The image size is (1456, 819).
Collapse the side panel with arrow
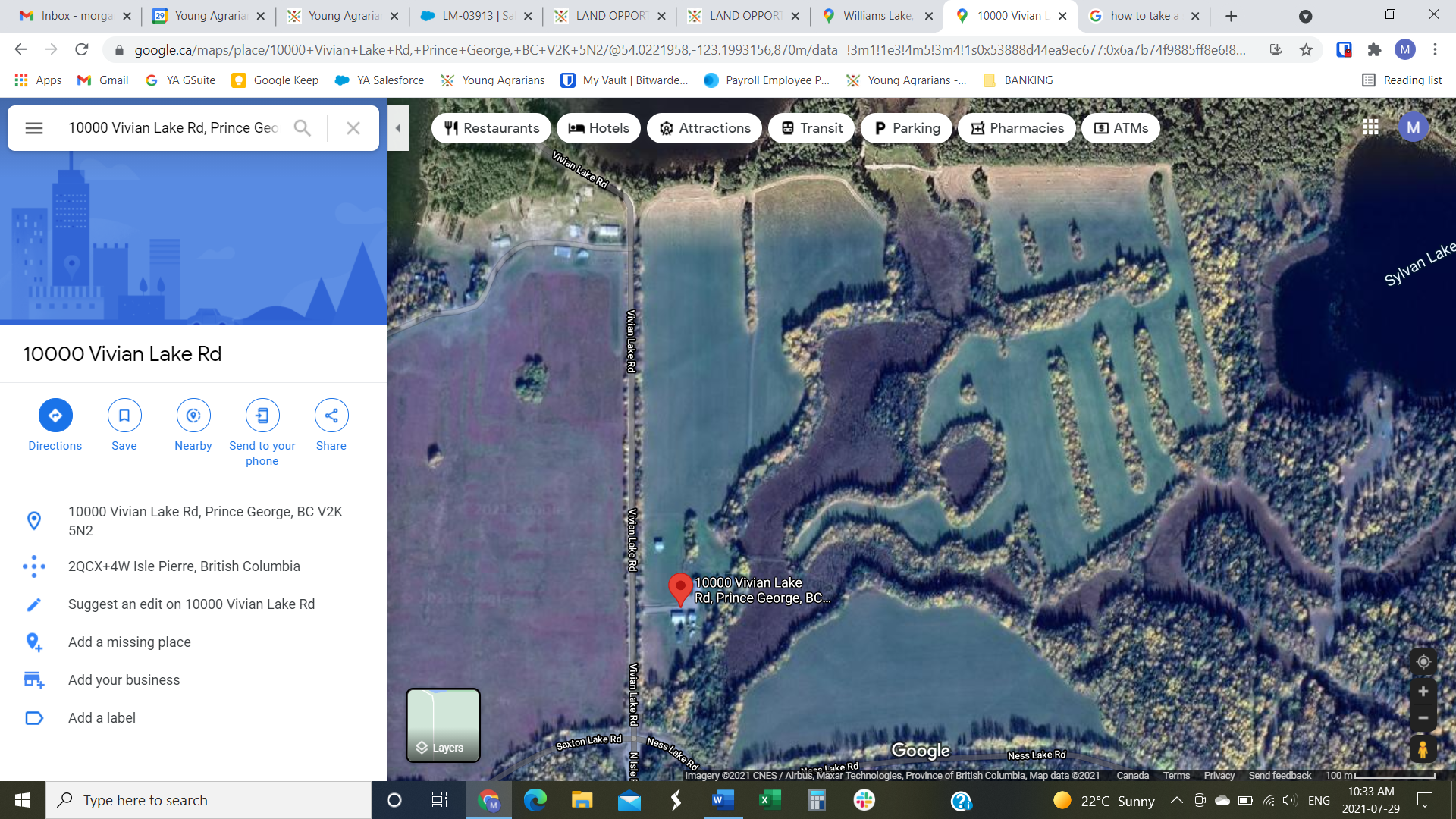tap(397, 128)
